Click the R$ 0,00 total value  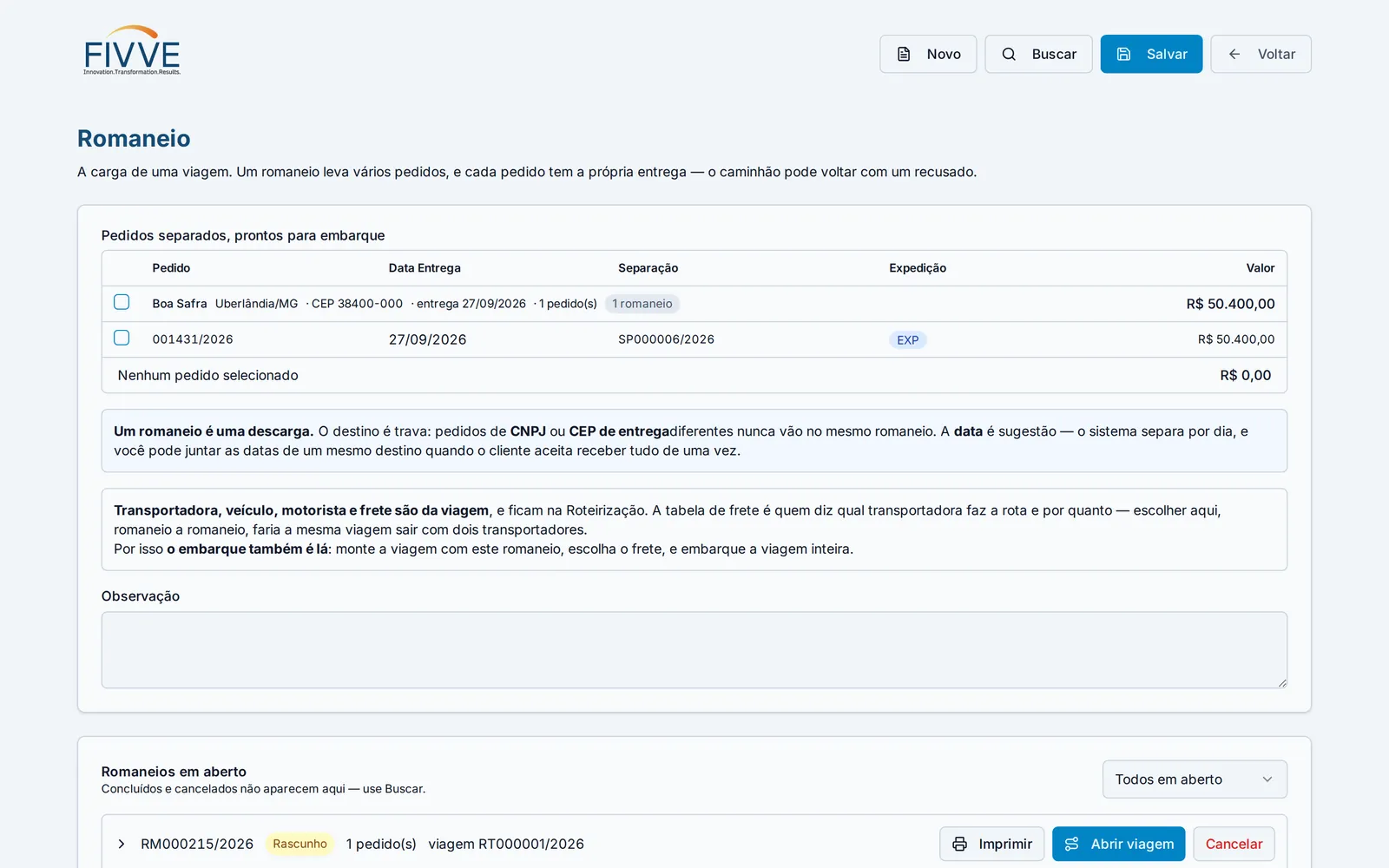coord(1246,375)
